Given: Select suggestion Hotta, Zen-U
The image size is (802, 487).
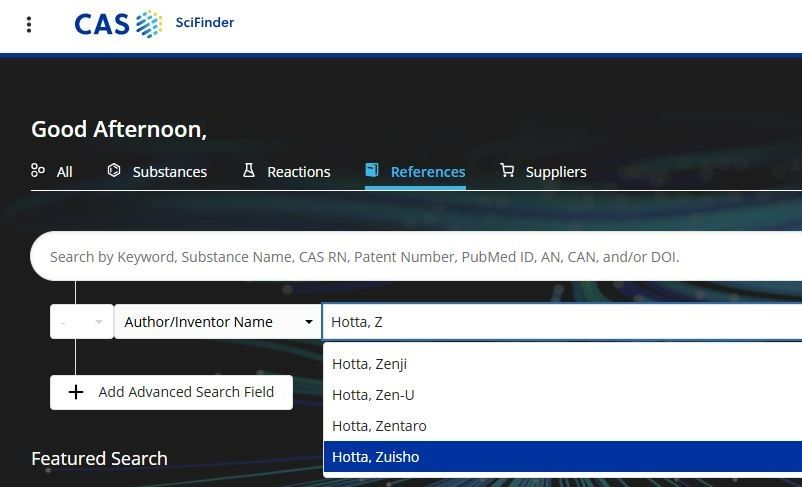Looking at the screenshot, I should click(x=563, y=395).
